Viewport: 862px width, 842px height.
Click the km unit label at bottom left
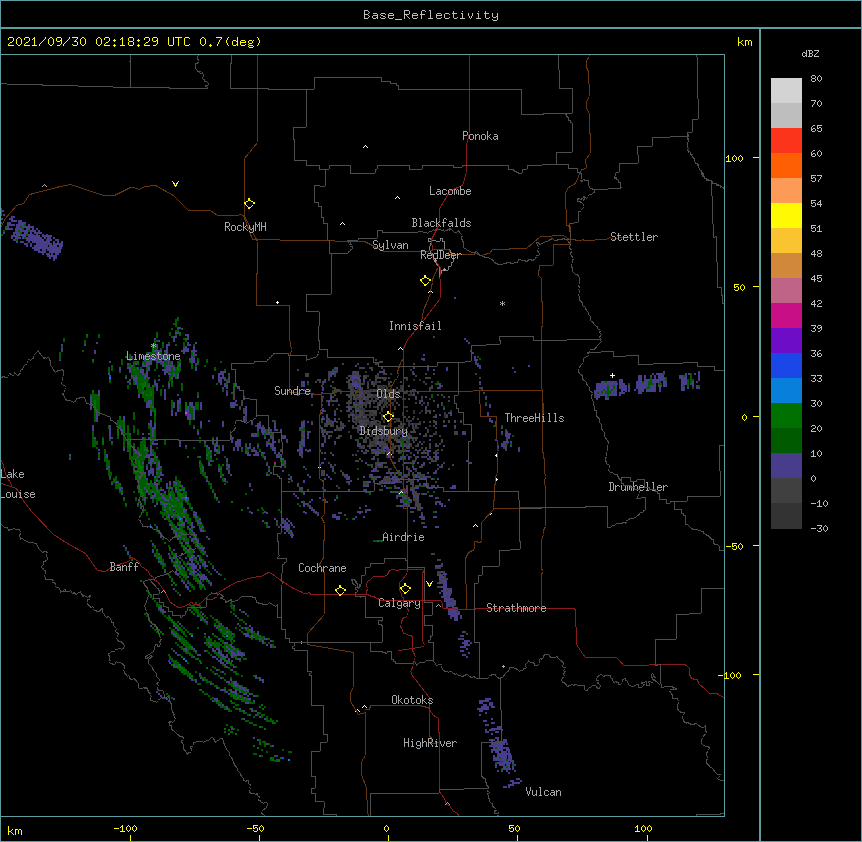coord(15,830)
